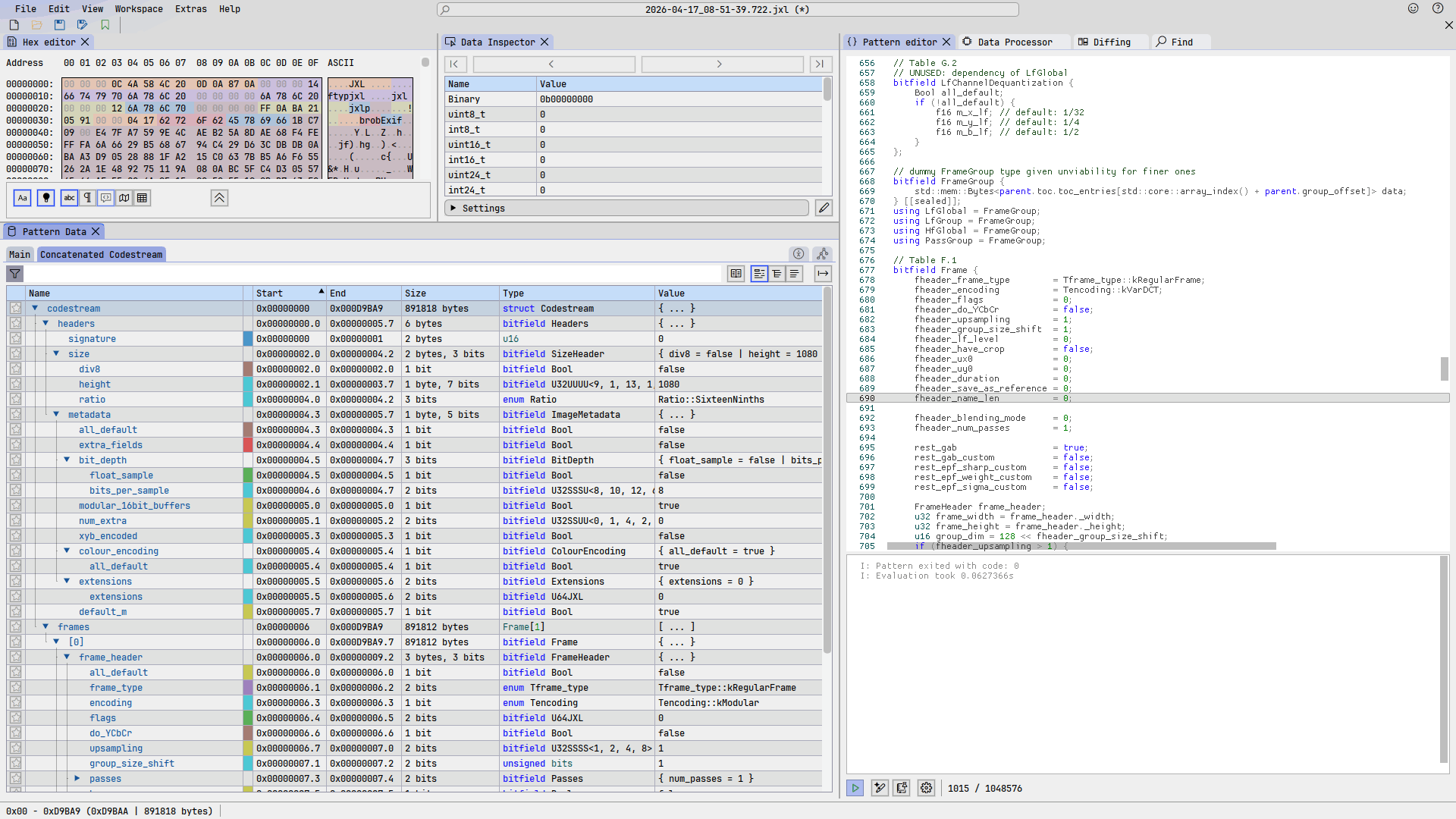The width and height of the screenshot is (1456, 819).
Task: Select the flattened list view mode
Action: tap(794, 274)
